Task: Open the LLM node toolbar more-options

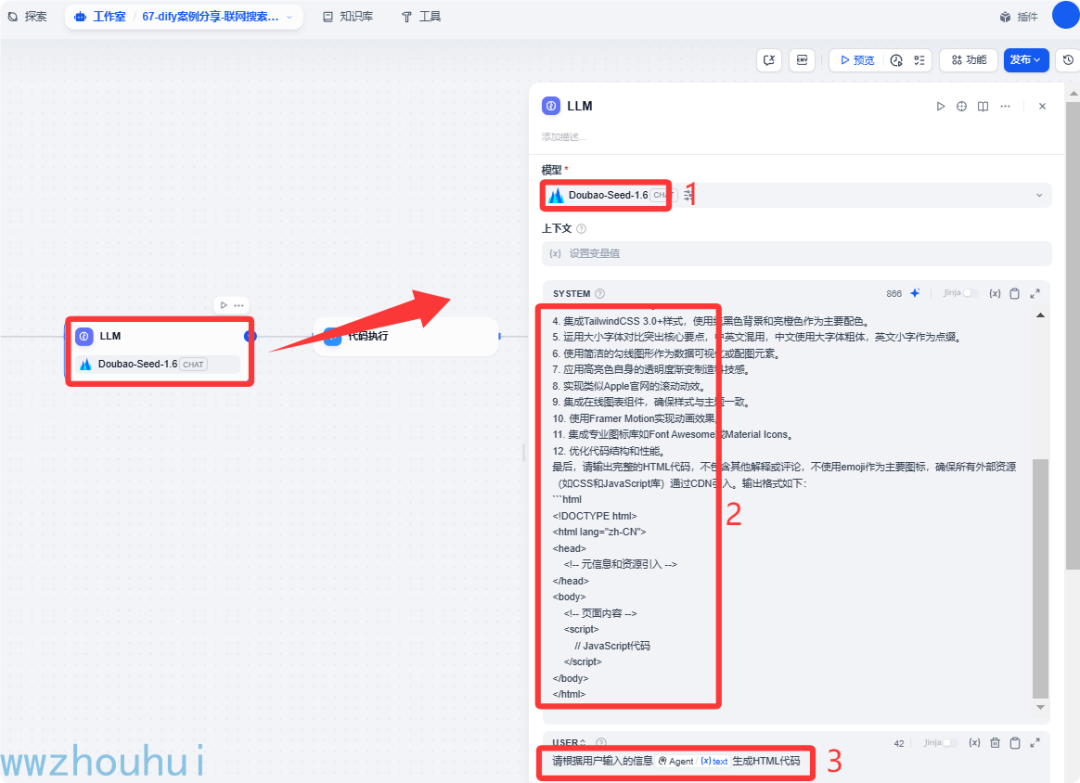Action: coord(239,305)
